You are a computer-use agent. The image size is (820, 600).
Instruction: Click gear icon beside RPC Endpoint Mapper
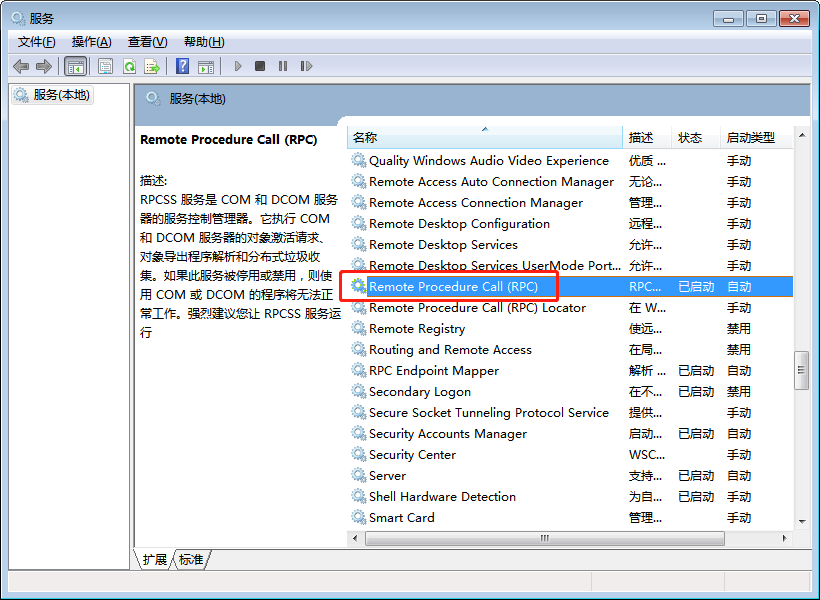[x=358, y=370]
